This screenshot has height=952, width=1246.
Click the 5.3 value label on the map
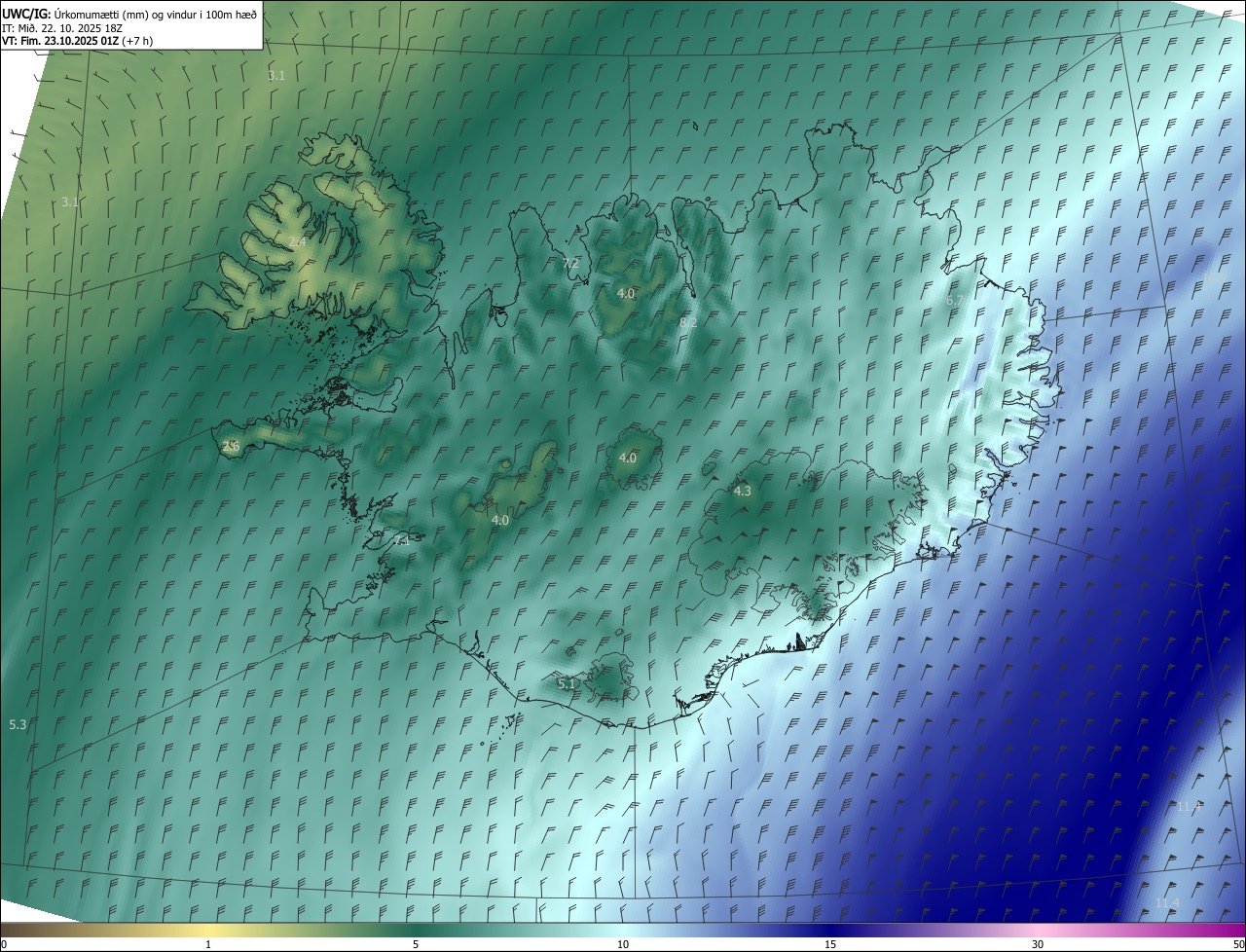(x=18, y=724)
